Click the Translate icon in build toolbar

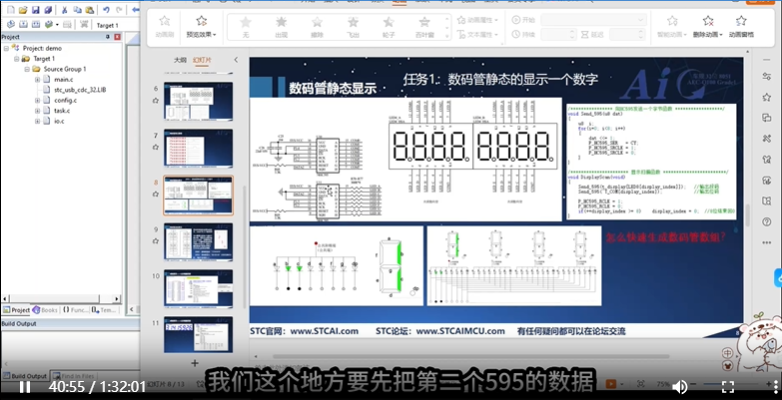click(11, 24)
